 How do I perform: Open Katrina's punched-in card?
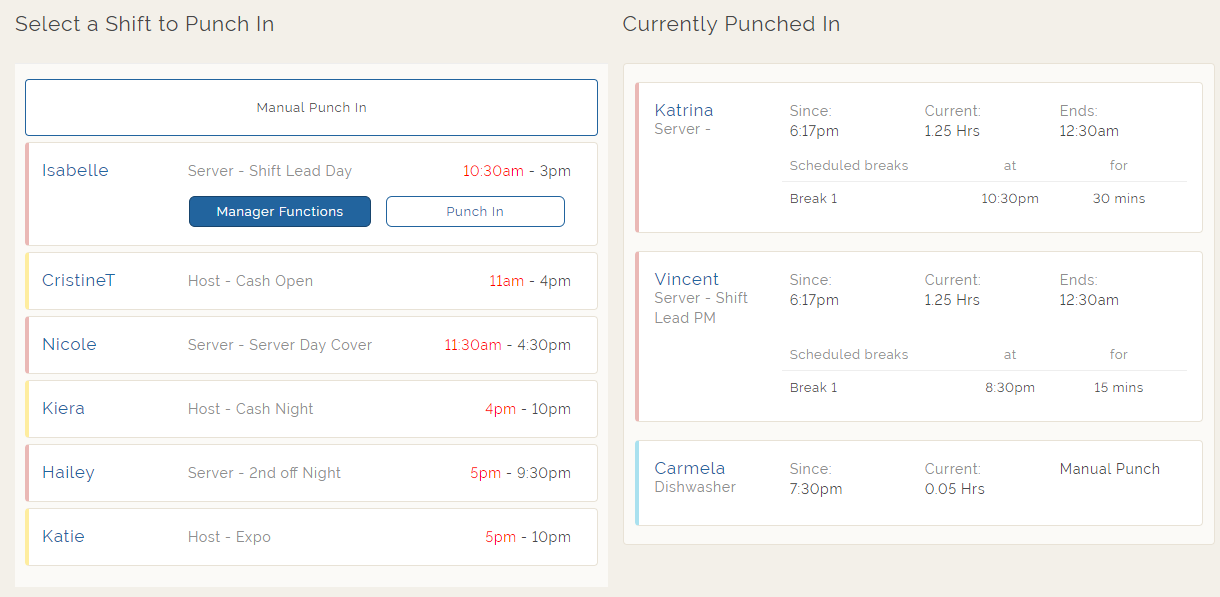click(x=918, y=156)
